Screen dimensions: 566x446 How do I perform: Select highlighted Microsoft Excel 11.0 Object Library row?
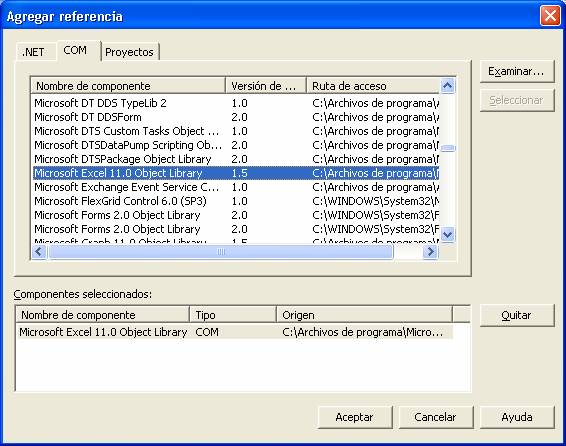236,173
